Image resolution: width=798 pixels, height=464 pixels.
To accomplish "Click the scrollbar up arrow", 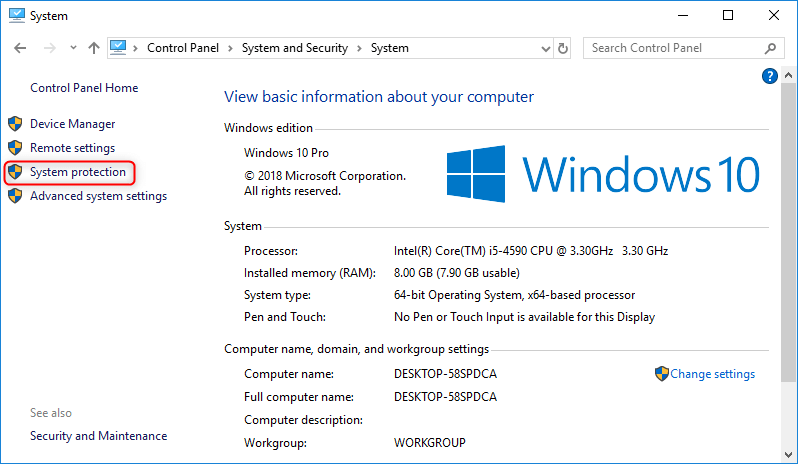I will (x=788, y=75).
